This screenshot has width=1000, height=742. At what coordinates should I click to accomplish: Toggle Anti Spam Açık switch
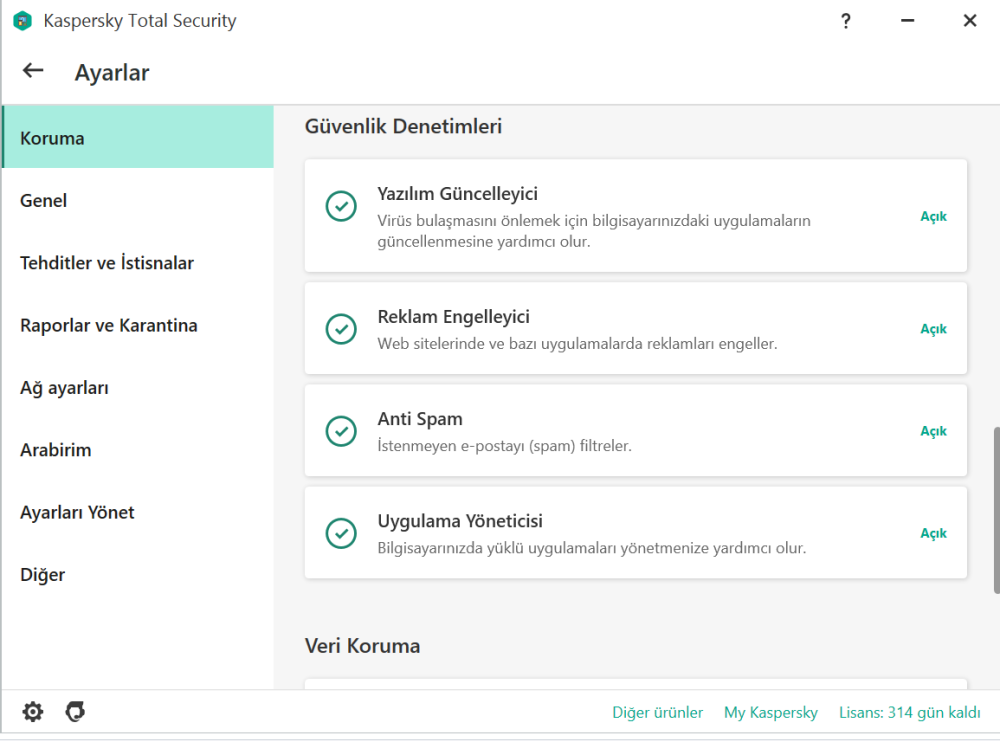[933, 431]
